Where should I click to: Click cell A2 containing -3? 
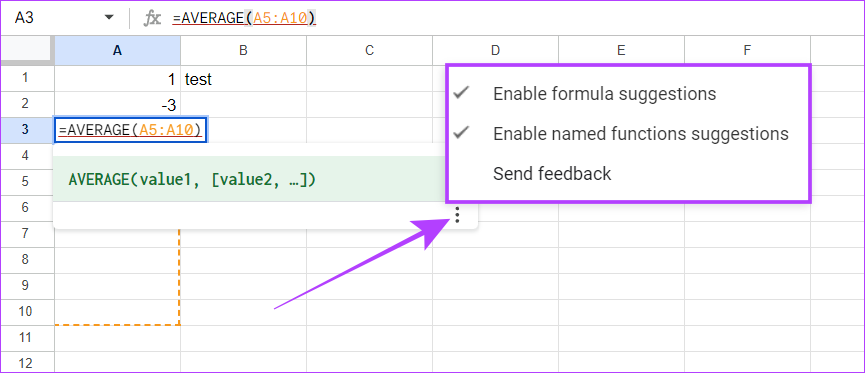[x=117, y=104]
